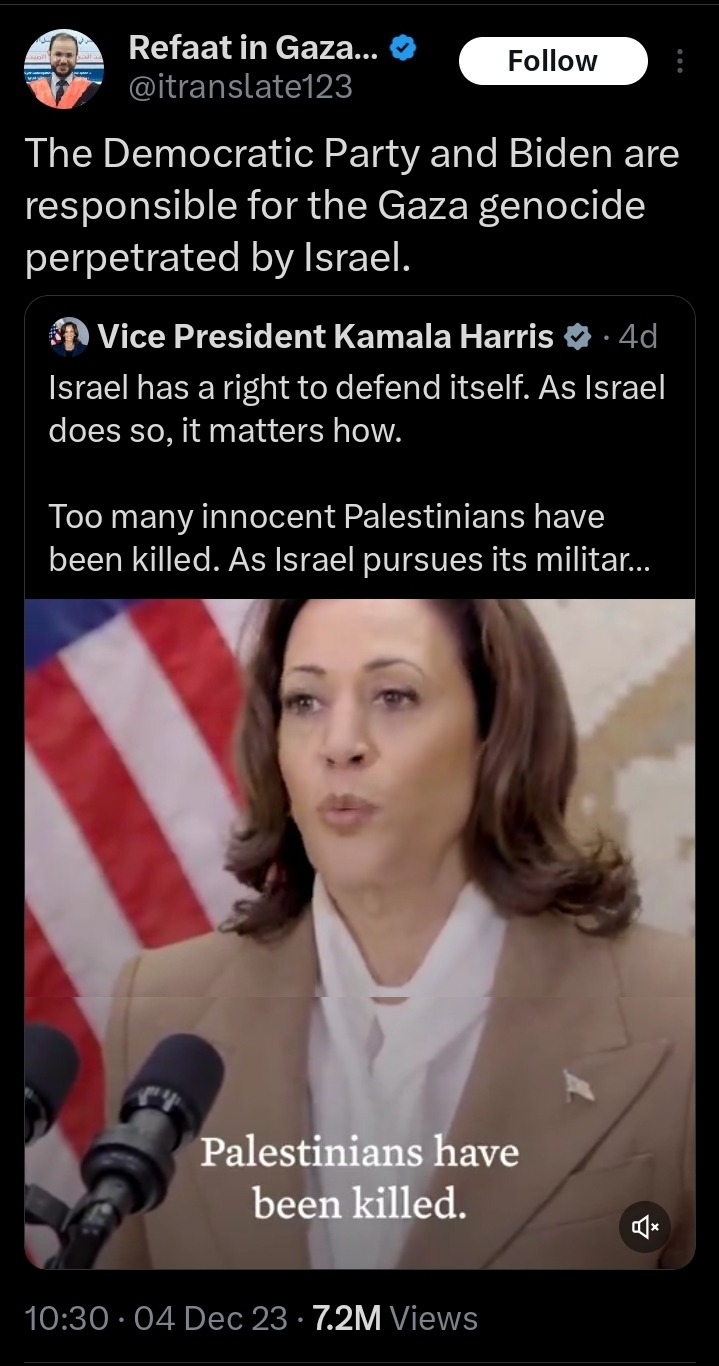Expand the truncated quoted text ending in militar...
The image size is (719, 1366).
tap(349, 561)
